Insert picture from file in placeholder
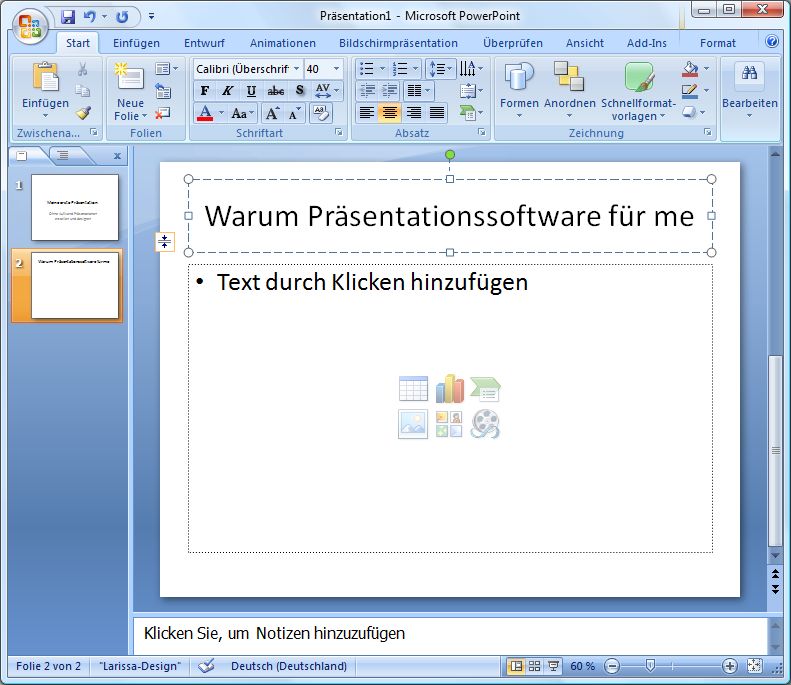The width and height of the screenshot is (791, 685). pyautogui.click(x=413, y=424)
